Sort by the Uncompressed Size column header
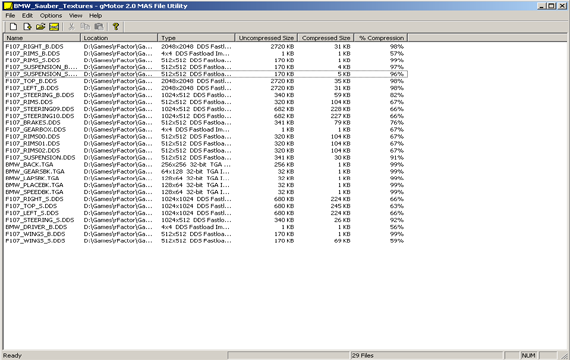Screen dimensions: 570x360 coord(266,38)
